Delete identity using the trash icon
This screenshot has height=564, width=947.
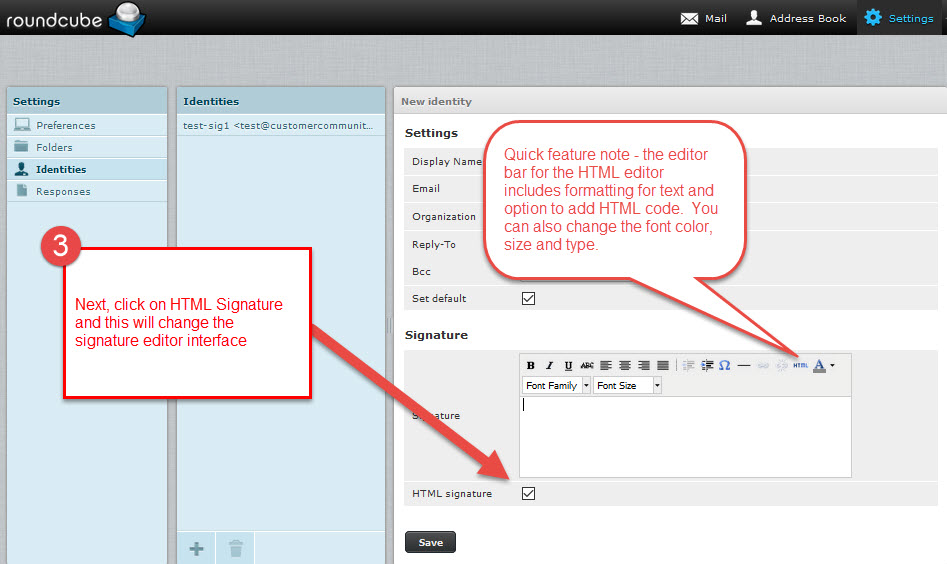[x=235, y=548]
